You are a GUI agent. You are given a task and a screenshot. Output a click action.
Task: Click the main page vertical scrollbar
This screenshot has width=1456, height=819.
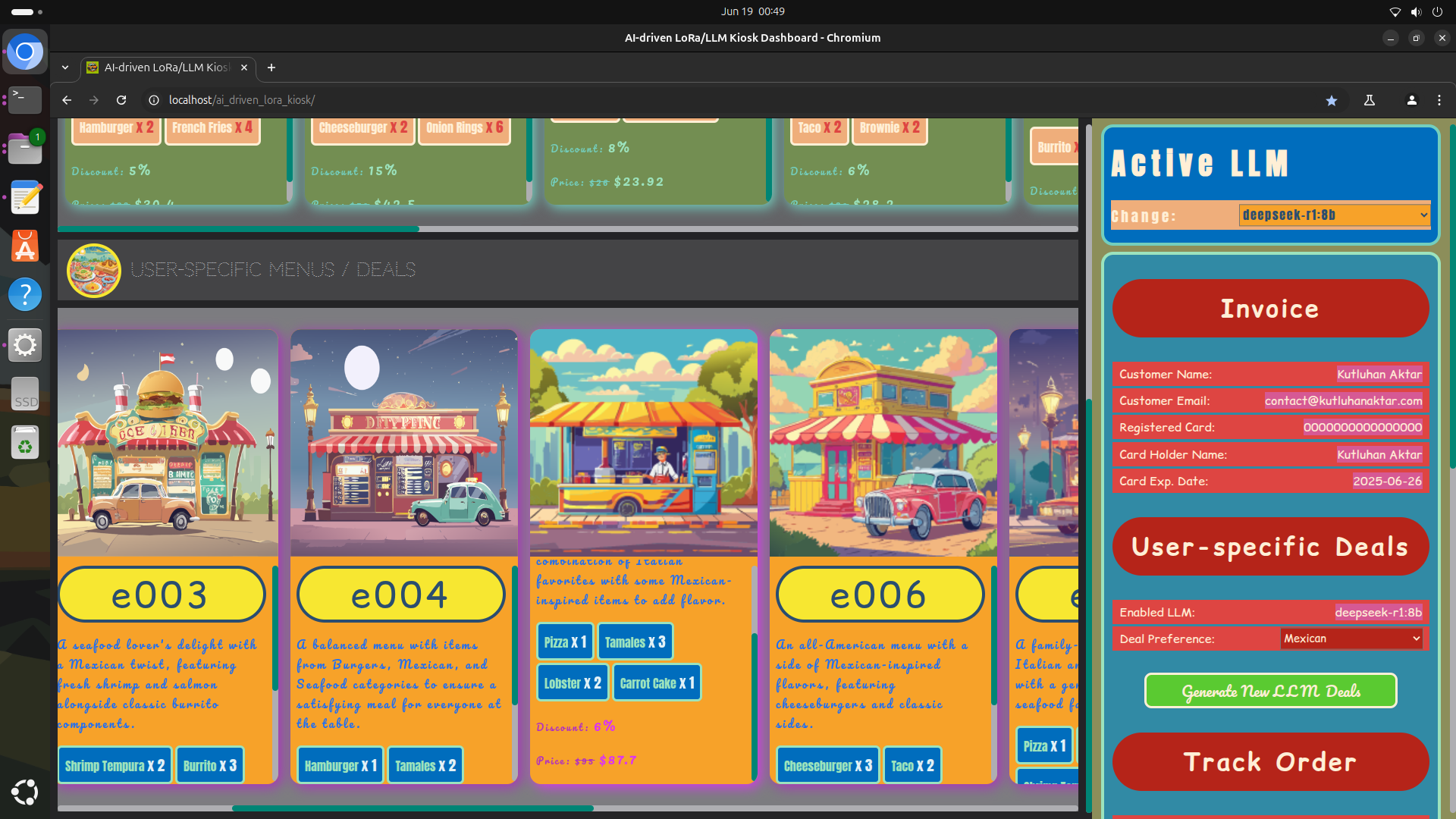(1089, 607)
